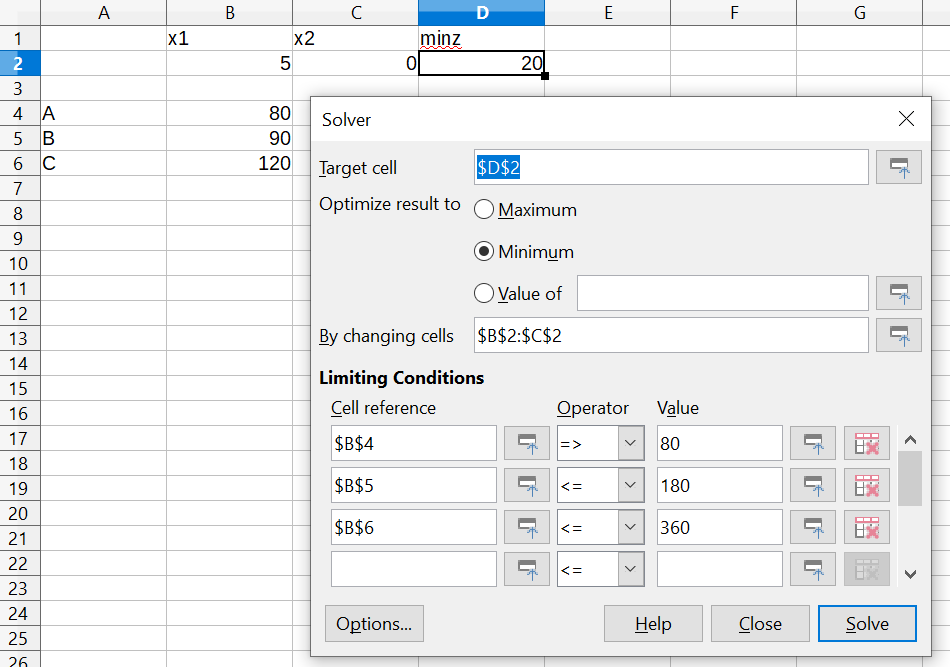The width and height of the screenshot is (950, 667).
Task: Click cell D1 containing minz
Action: 482,38
